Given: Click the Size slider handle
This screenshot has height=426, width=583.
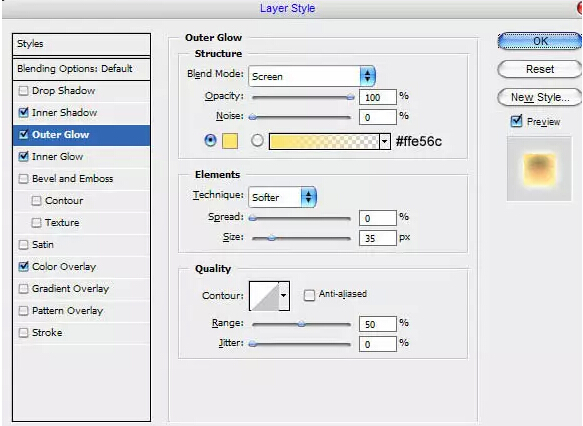Looking at the screenshot, I should (272, 238).
